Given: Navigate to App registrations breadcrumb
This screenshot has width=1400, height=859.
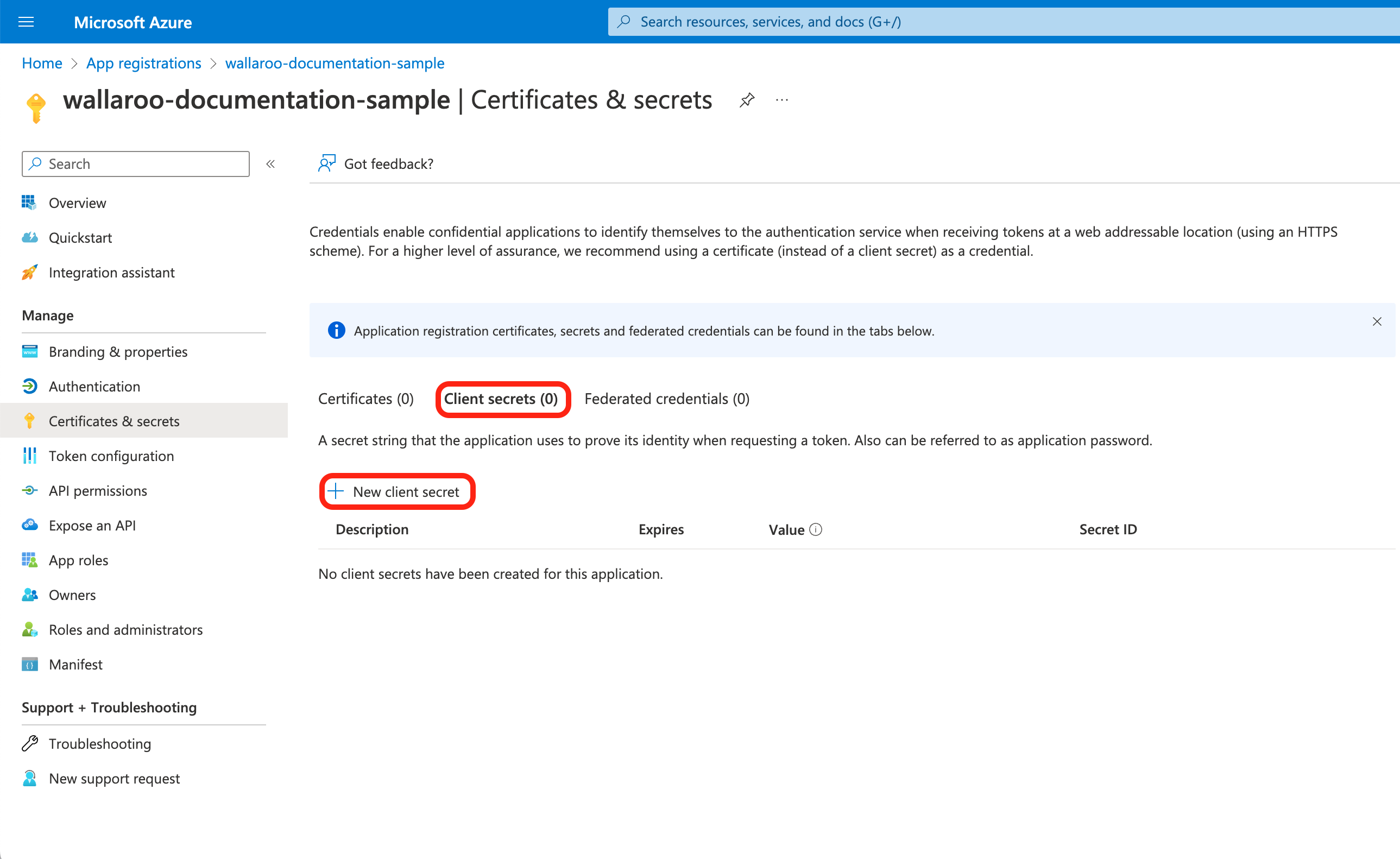Looking at the screenshot, I should point(144,63).
